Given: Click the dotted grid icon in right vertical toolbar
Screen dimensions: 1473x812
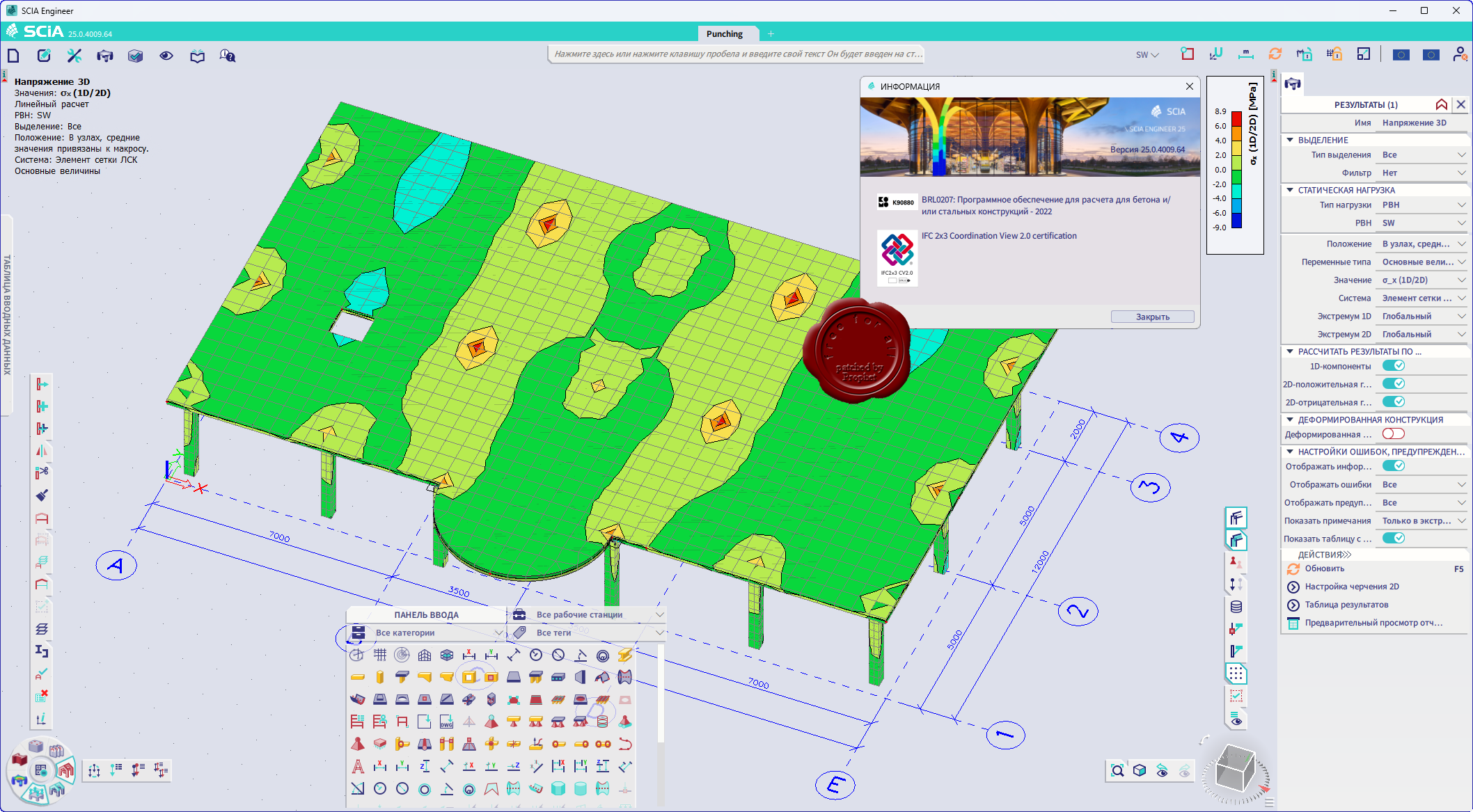Looking at the screenshot, I should 1236,674.
